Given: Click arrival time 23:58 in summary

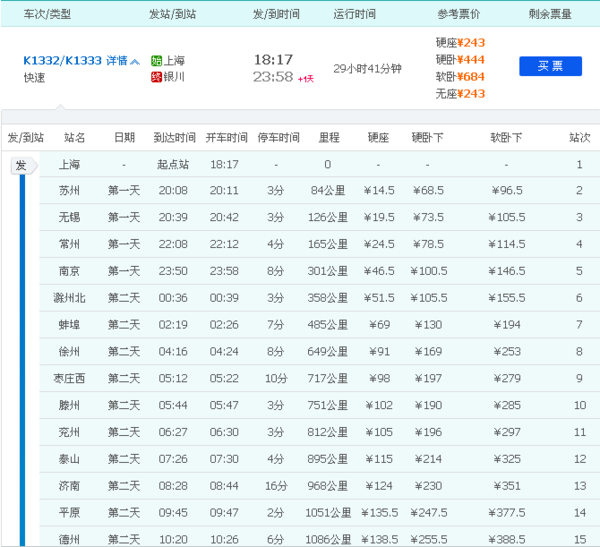Looking at the screenshot, I should [x=273, y=77].
